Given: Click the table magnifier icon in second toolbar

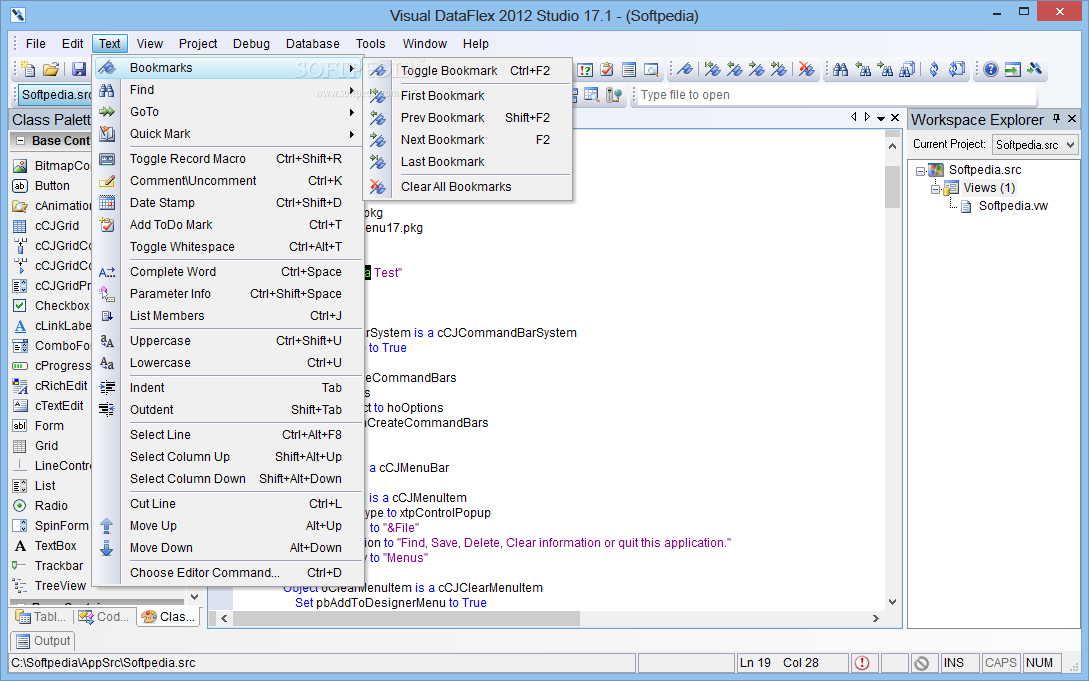Looking at the screenshot, I should click(591, 94).
